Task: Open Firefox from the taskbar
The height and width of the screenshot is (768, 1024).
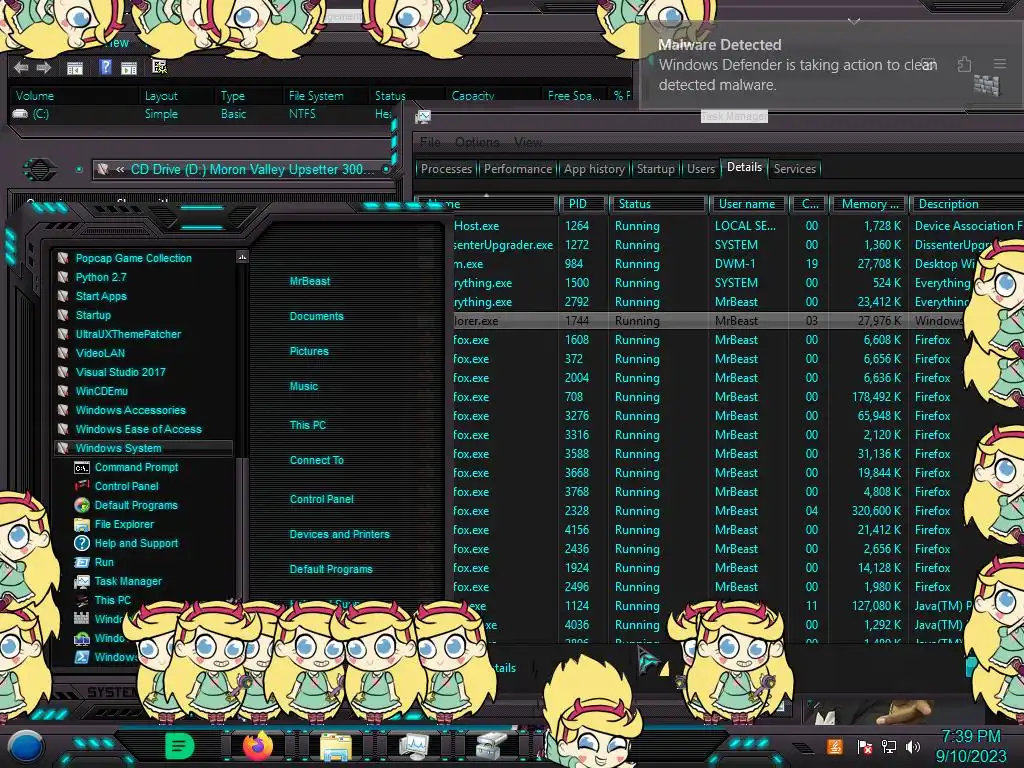Action: tap(257, 745)
